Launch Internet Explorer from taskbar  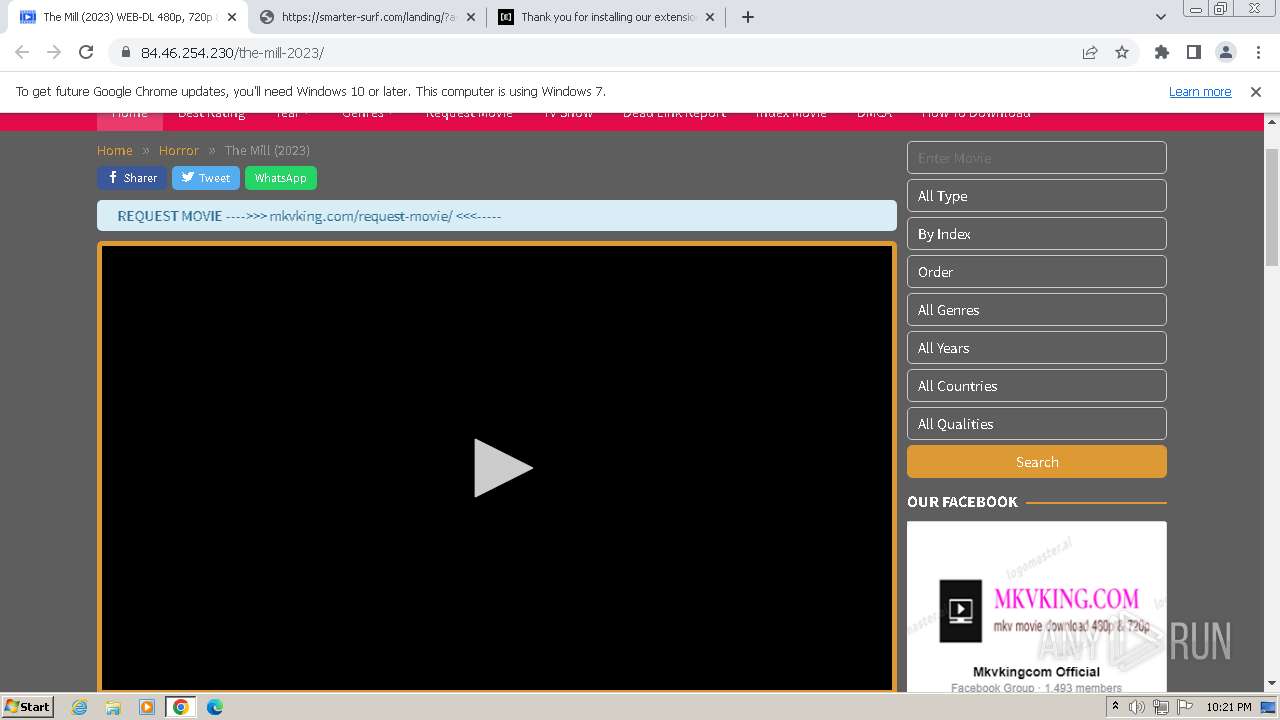80,707
